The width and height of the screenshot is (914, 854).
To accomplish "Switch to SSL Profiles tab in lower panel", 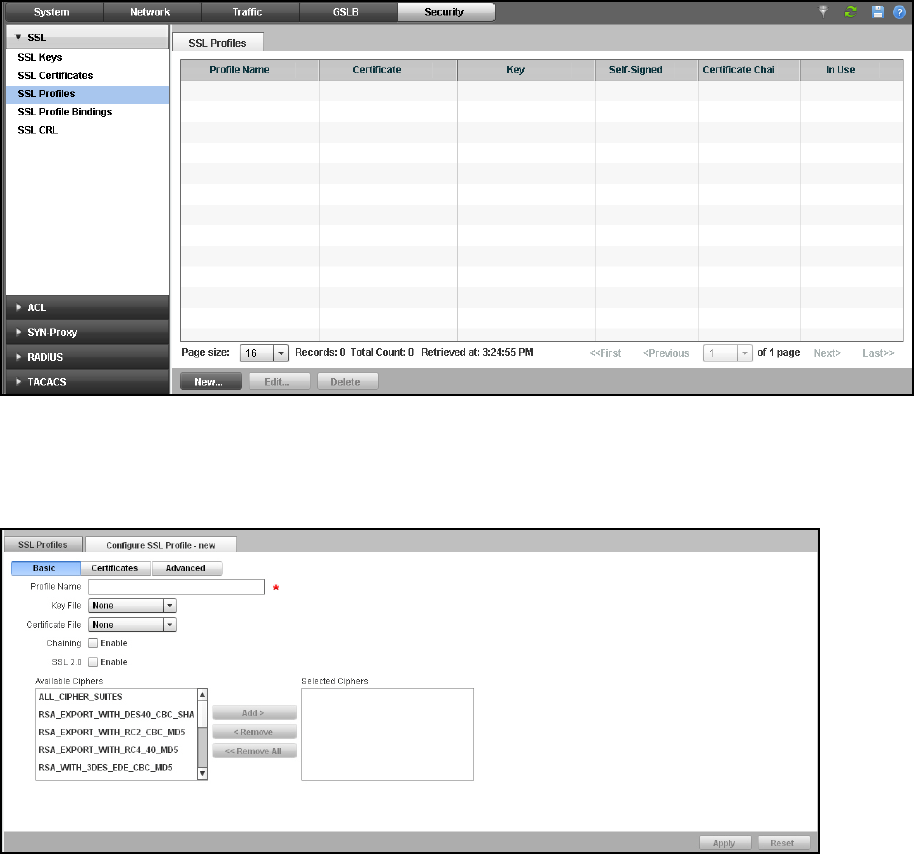I will coord(43,544).
